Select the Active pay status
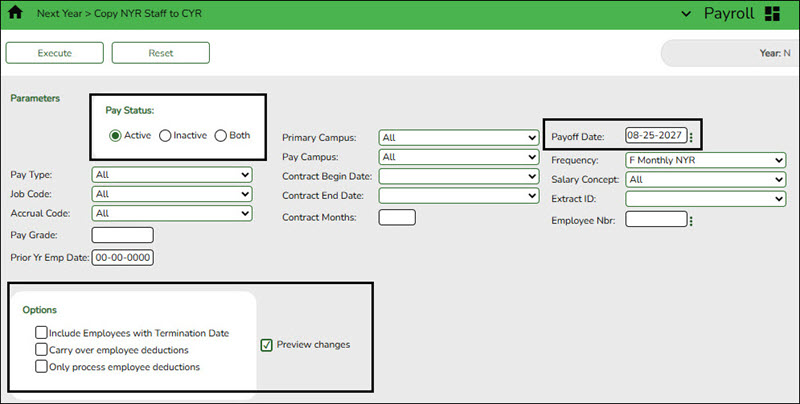This screenshot has height=404, width=800. 115,136
